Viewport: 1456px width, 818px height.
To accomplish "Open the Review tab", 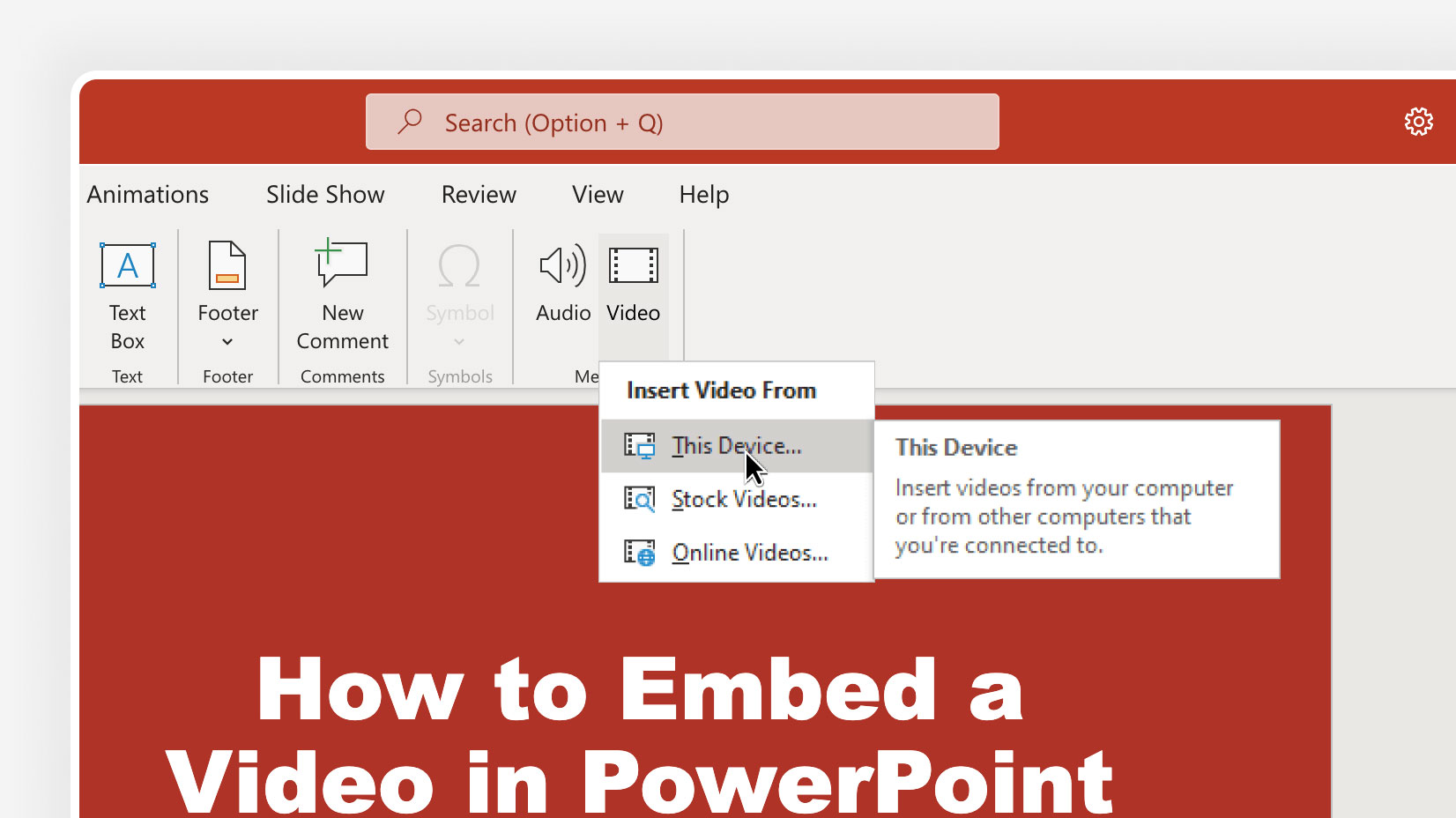I will 479,195.
